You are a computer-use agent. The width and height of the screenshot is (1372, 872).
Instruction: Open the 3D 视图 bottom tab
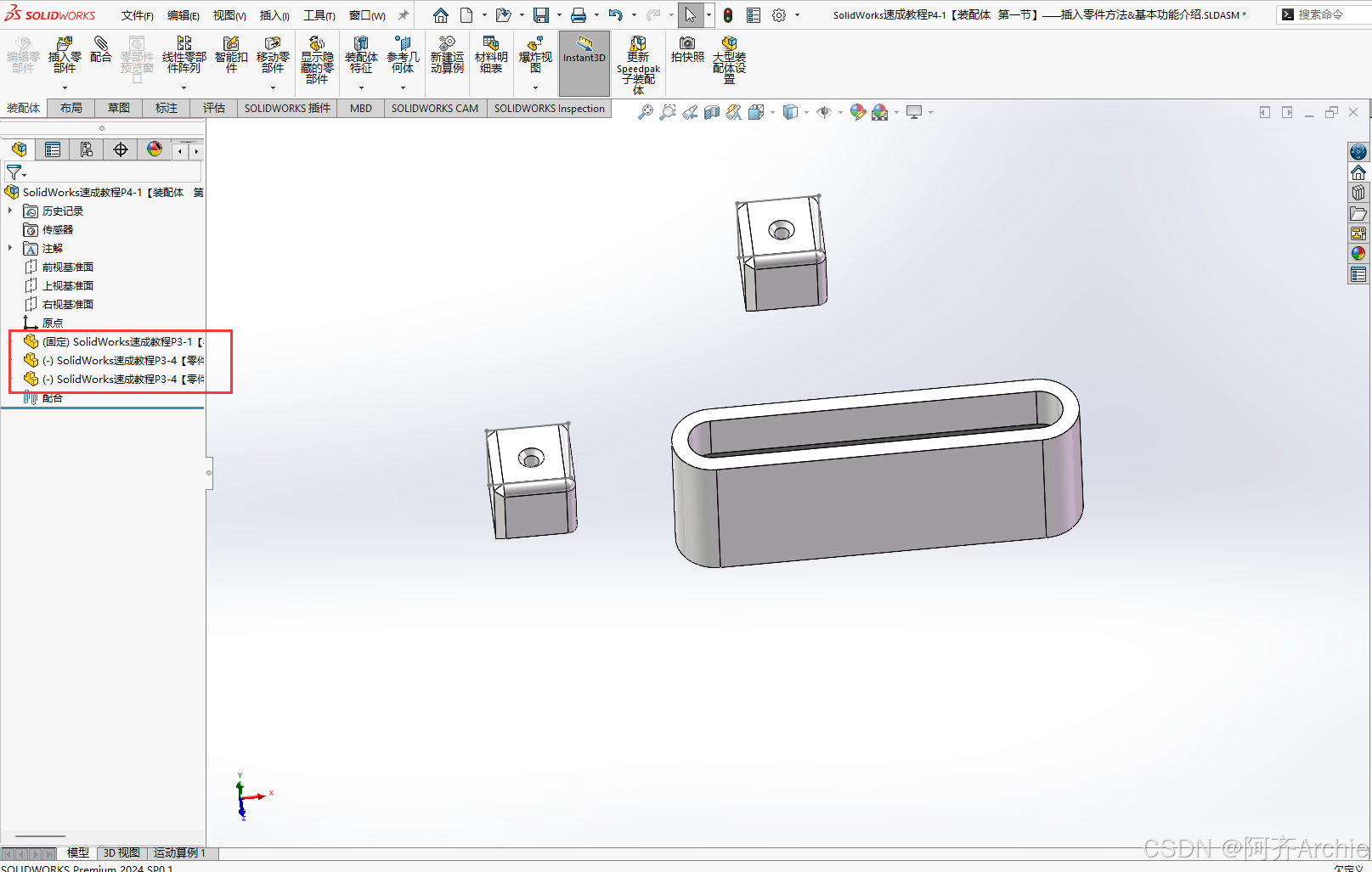(x=121, y=852)
